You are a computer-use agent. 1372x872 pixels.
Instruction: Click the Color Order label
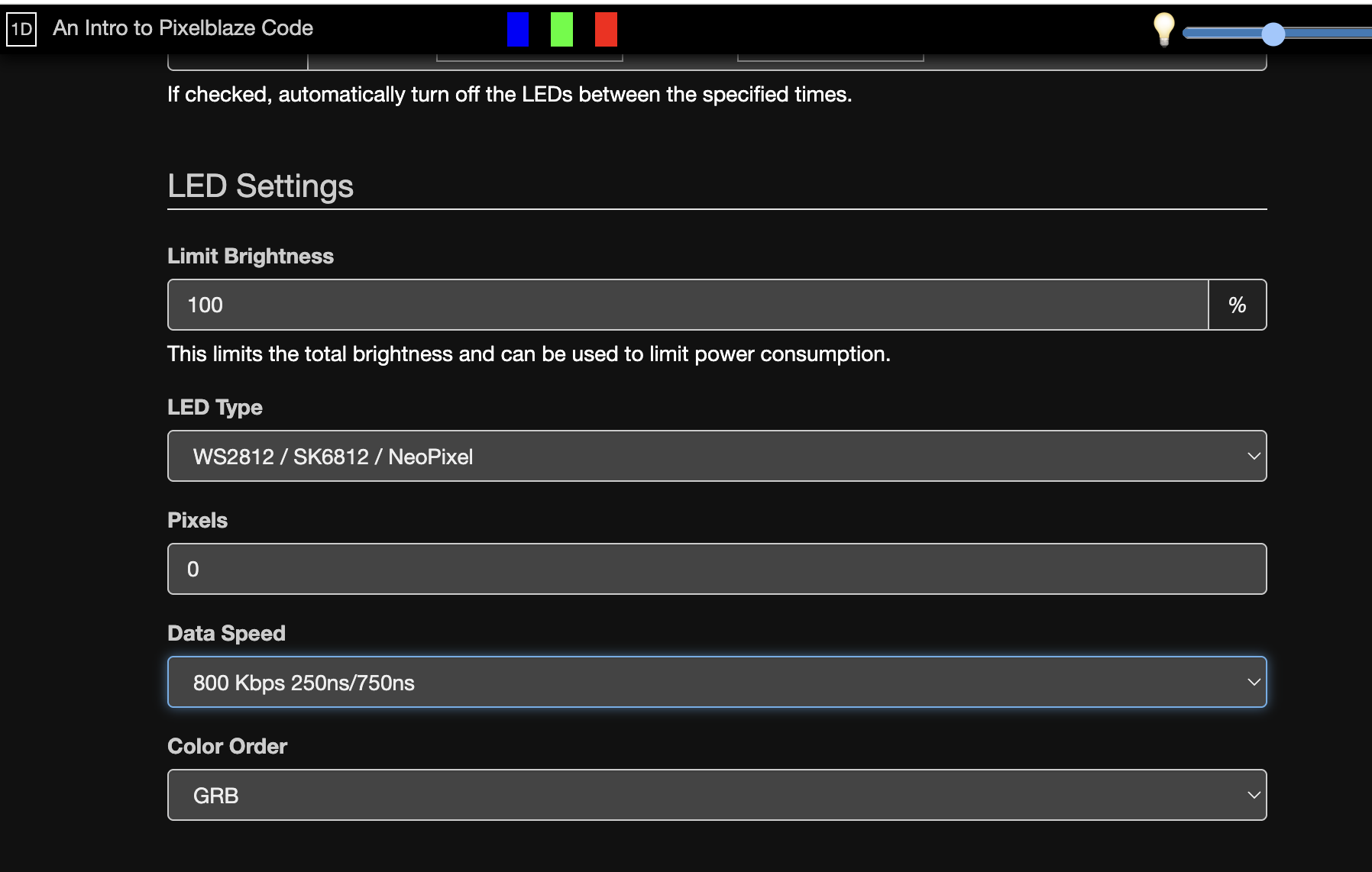227,747
